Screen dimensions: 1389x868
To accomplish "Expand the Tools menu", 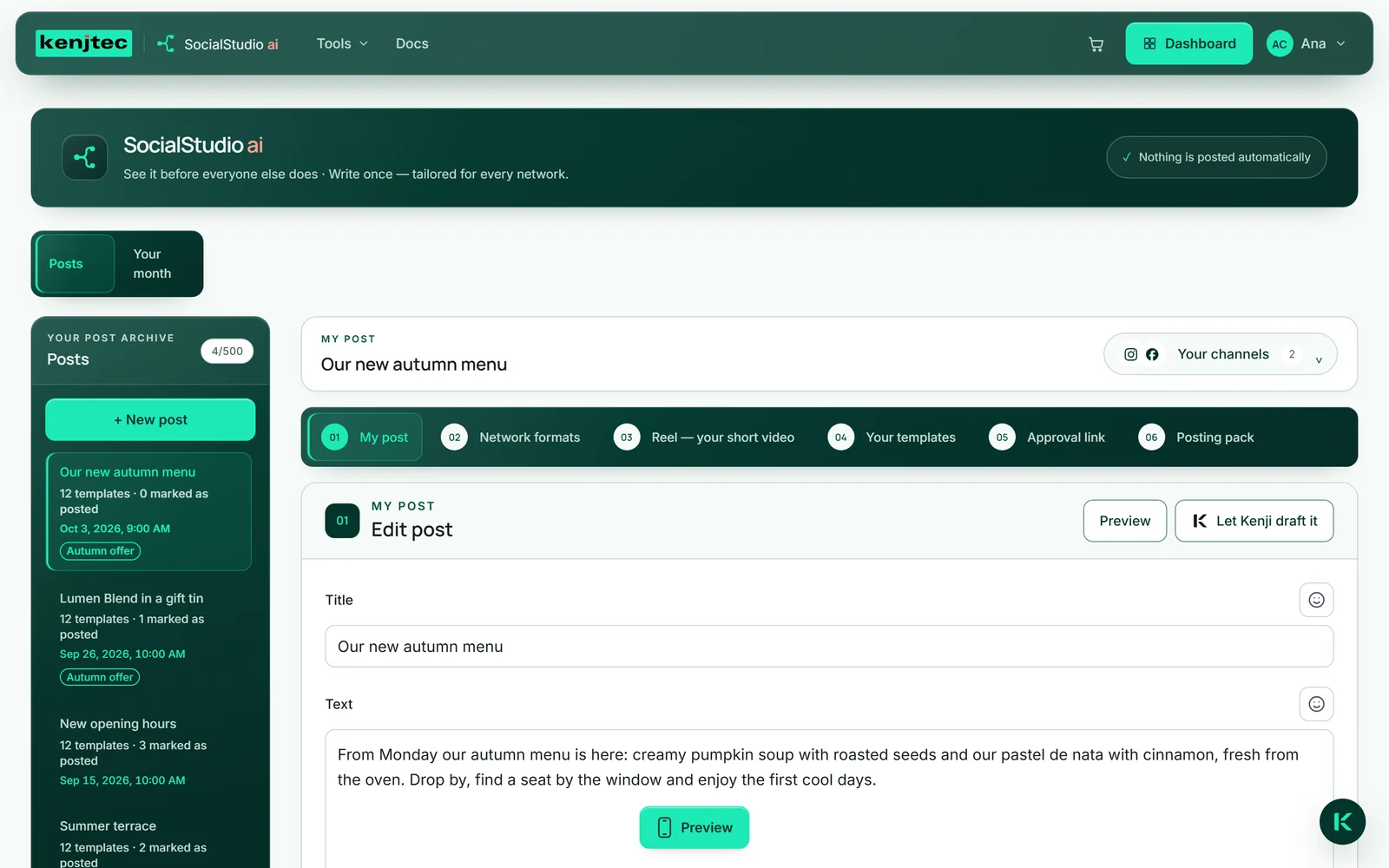I will point(342,43).
